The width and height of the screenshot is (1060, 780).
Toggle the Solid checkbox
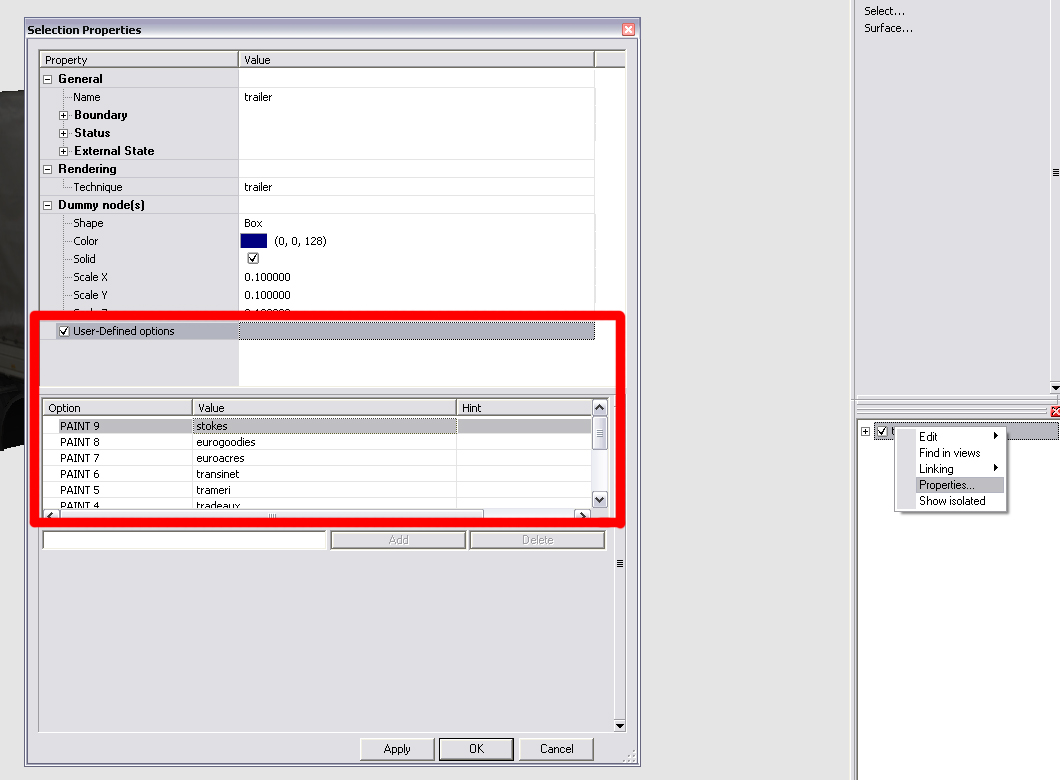[253, 259]
